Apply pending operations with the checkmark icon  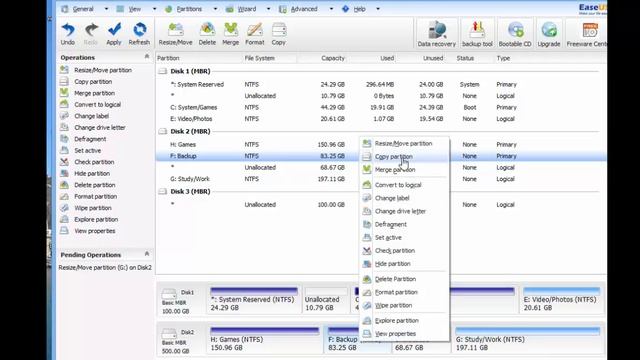pos(114,34)
